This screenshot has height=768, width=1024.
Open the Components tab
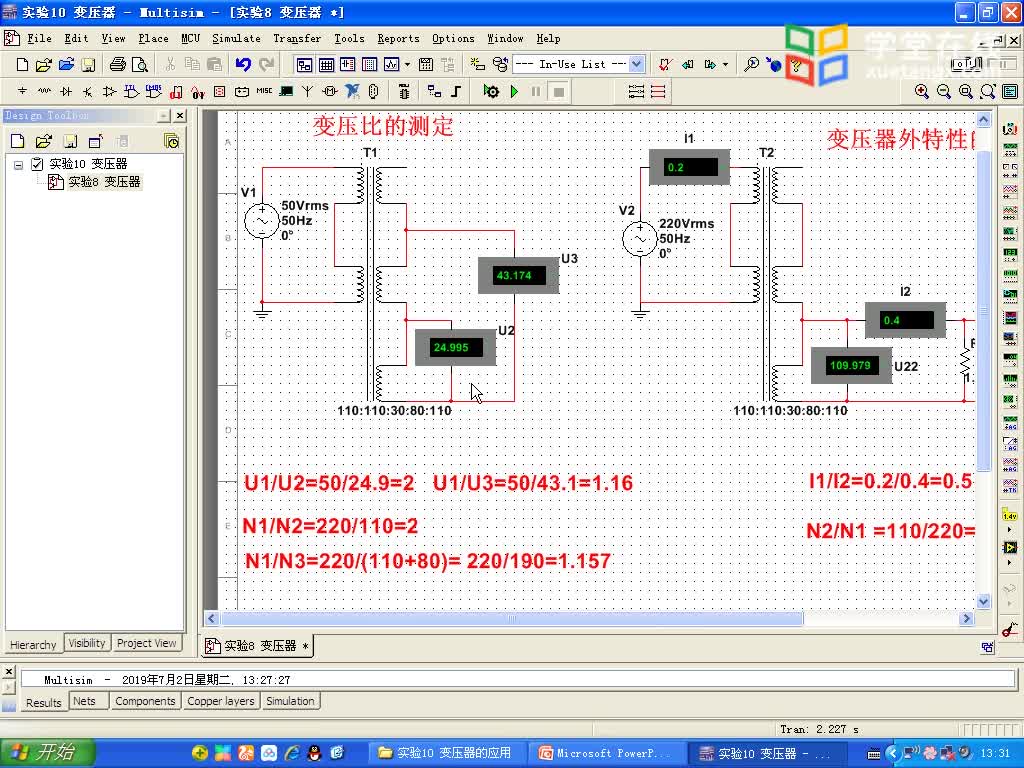coord(145,701)
